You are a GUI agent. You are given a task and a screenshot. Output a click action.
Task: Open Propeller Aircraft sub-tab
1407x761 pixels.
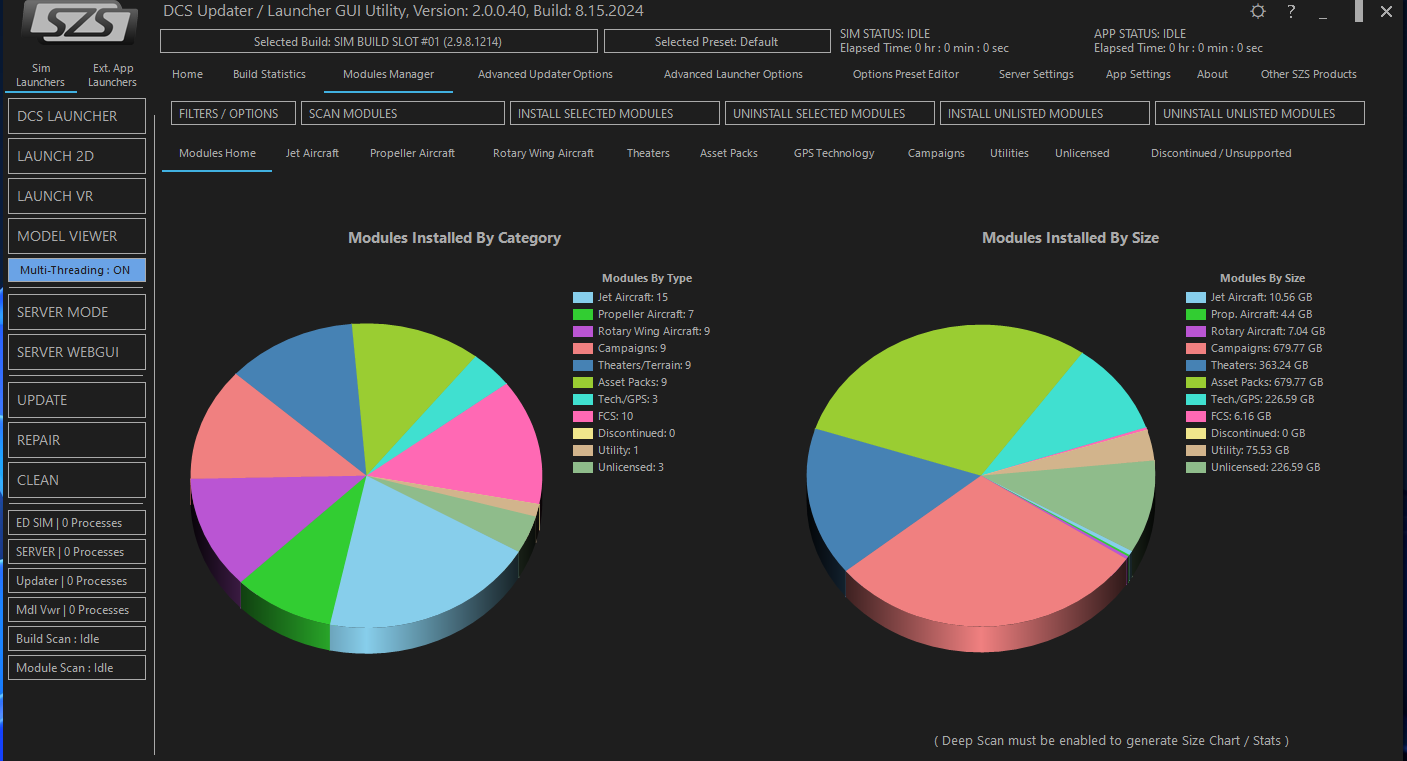click(x=412, y=153)
